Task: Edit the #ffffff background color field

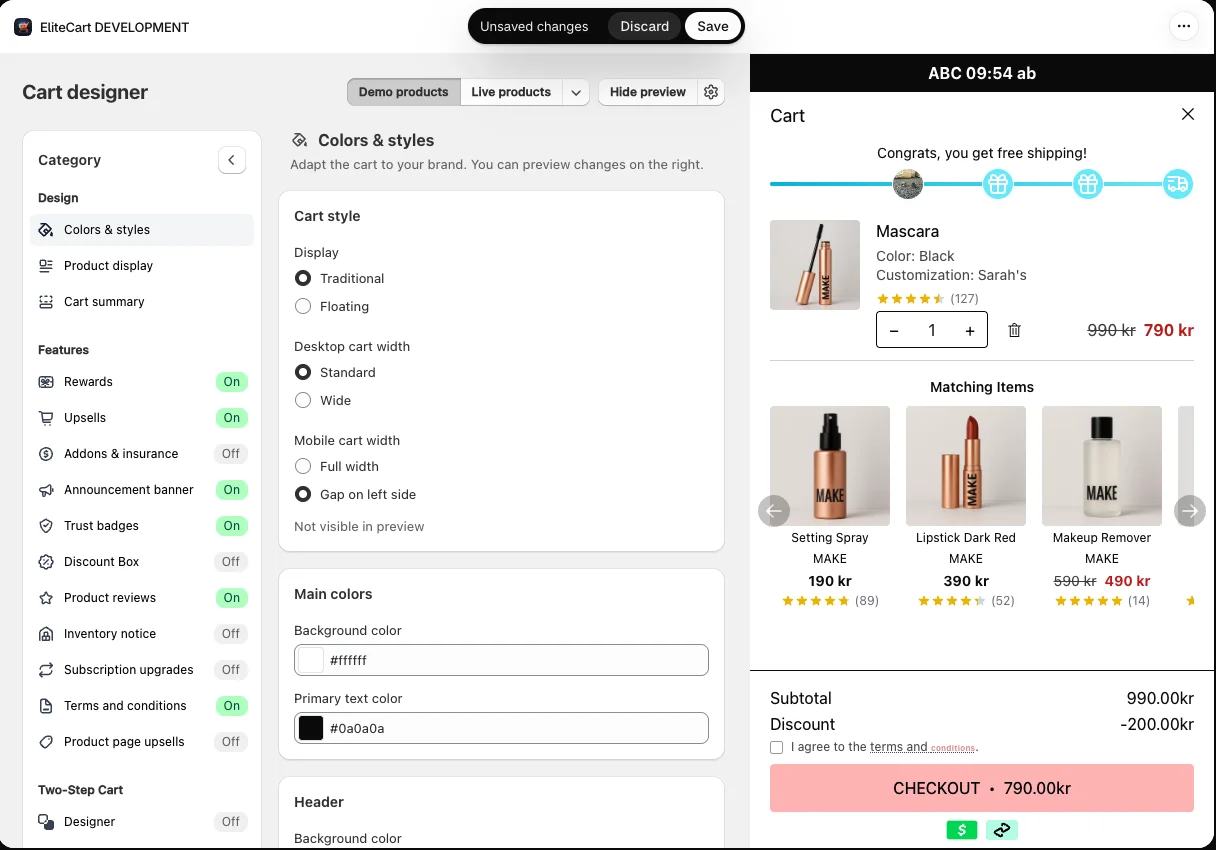Action: click(x=502, y=660)
